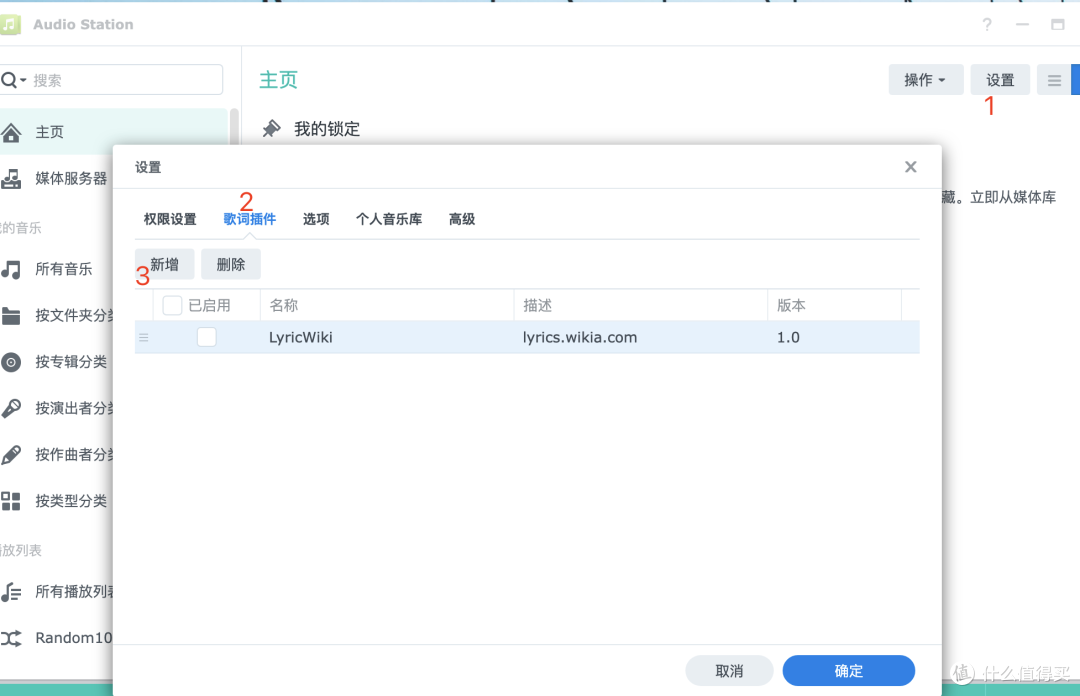
Task: Select the LyricWiki name cell
Action: tap(301, 337)
